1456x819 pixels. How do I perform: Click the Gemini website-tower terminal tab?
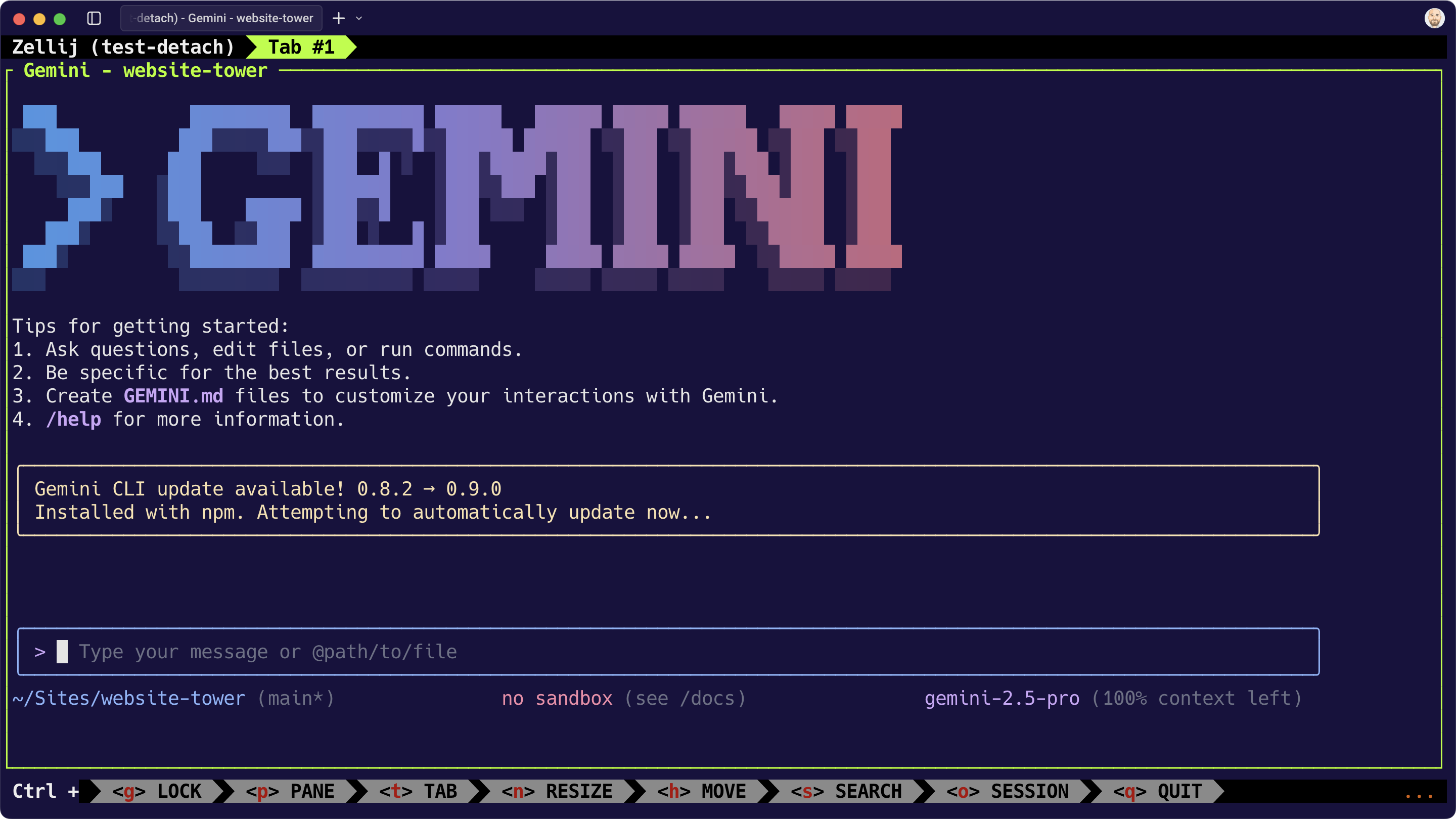(221, 18)
